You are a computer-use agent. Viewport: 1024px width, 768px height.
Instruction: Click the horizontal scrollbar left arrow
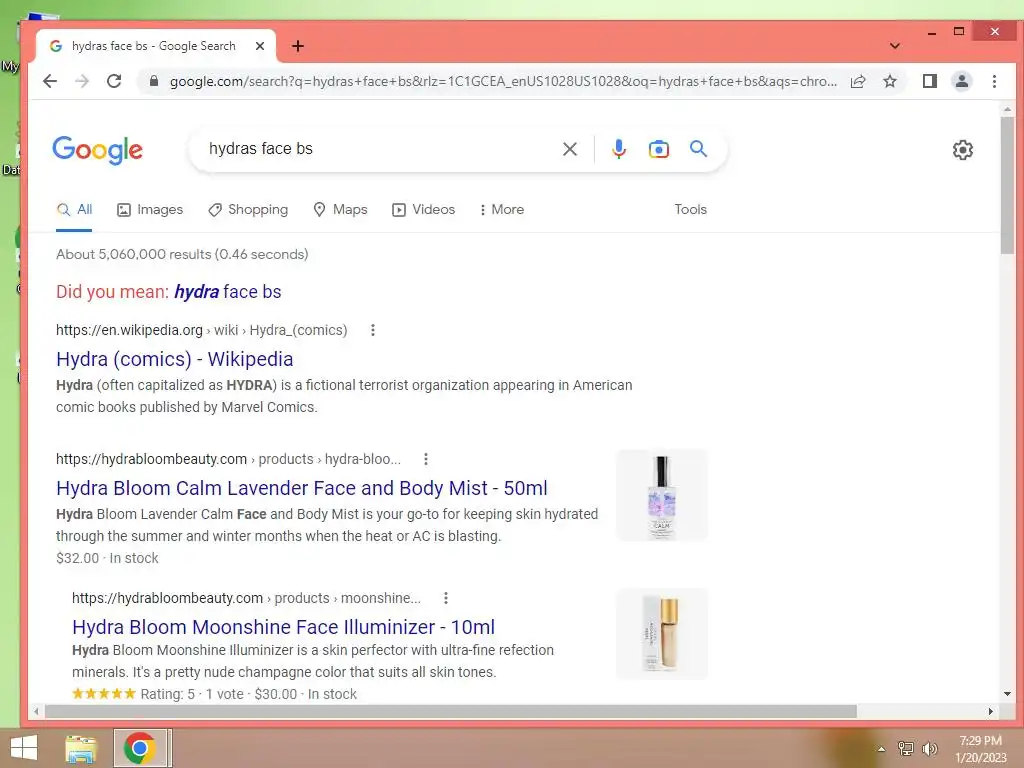(37, 711)
